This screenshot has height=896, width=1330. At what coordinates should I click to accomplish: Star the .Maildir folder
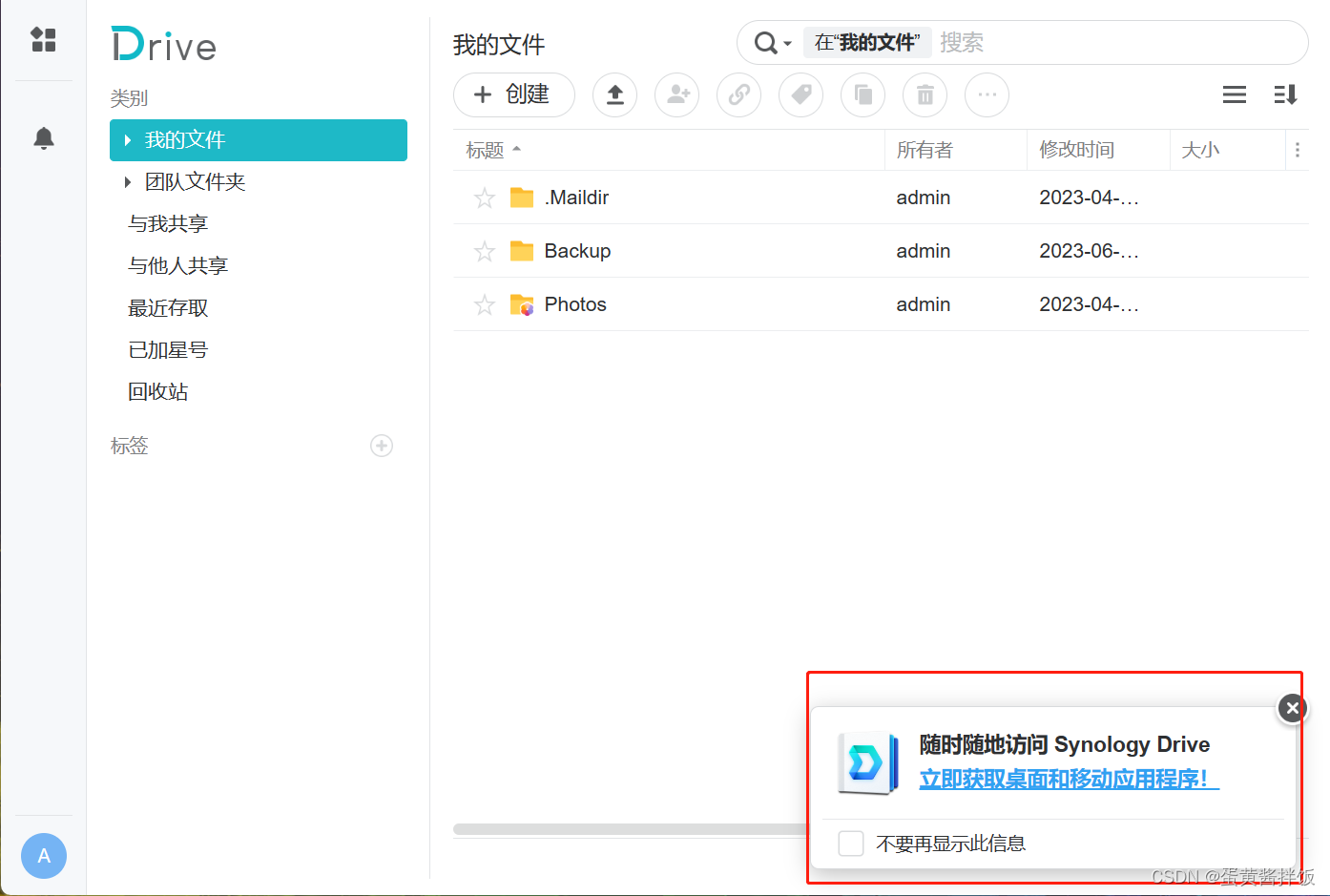(485, 198)
